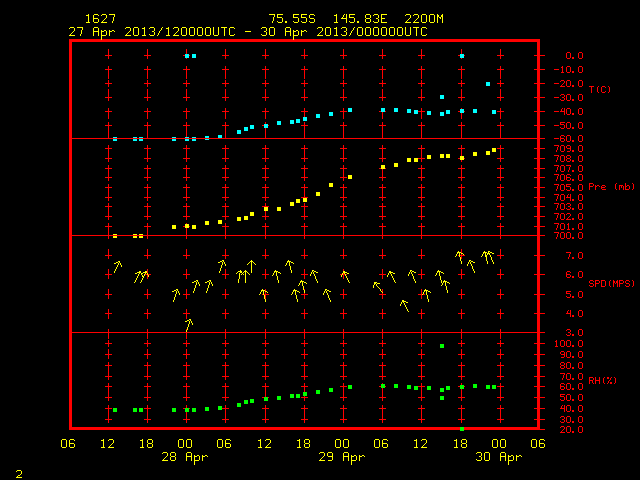Click the T(C) temperature axis label
This screenshot has height=480, width=640.
click(600, 89)
